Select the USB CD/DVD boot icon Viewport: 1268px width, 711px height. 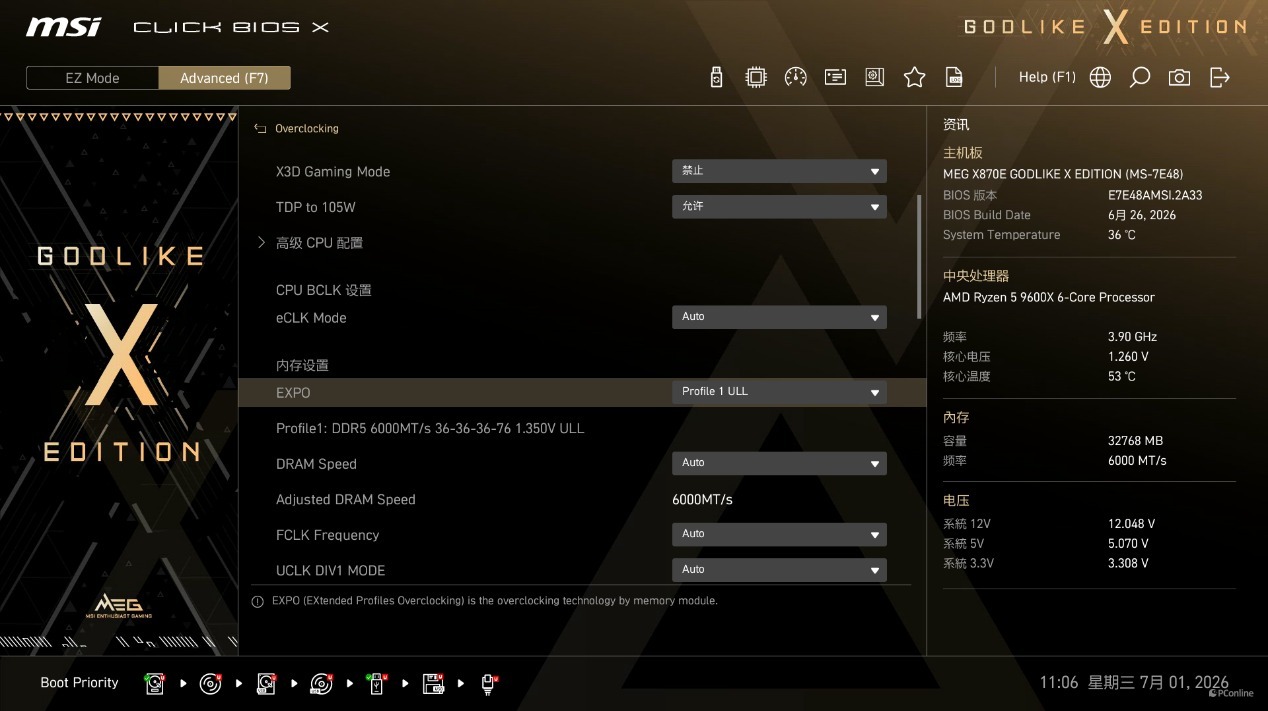pos(321,683)
